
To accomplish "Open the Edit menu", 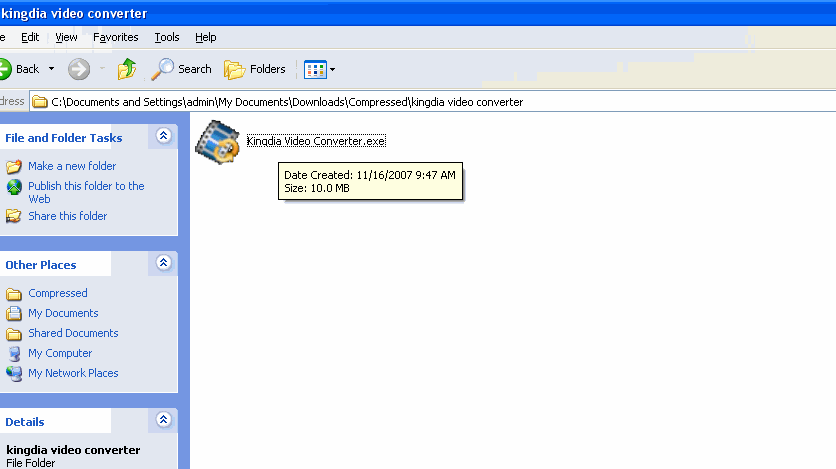I will pyautogui.click(x=30, y=37).
